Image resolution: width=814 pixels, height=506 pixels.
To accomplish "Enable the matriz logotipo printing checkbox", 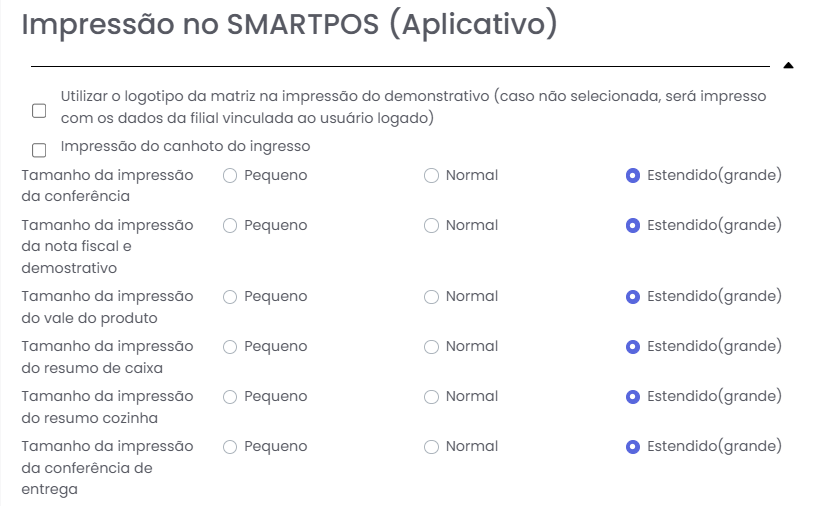I will pyautogui.click(x=39, y=110).
